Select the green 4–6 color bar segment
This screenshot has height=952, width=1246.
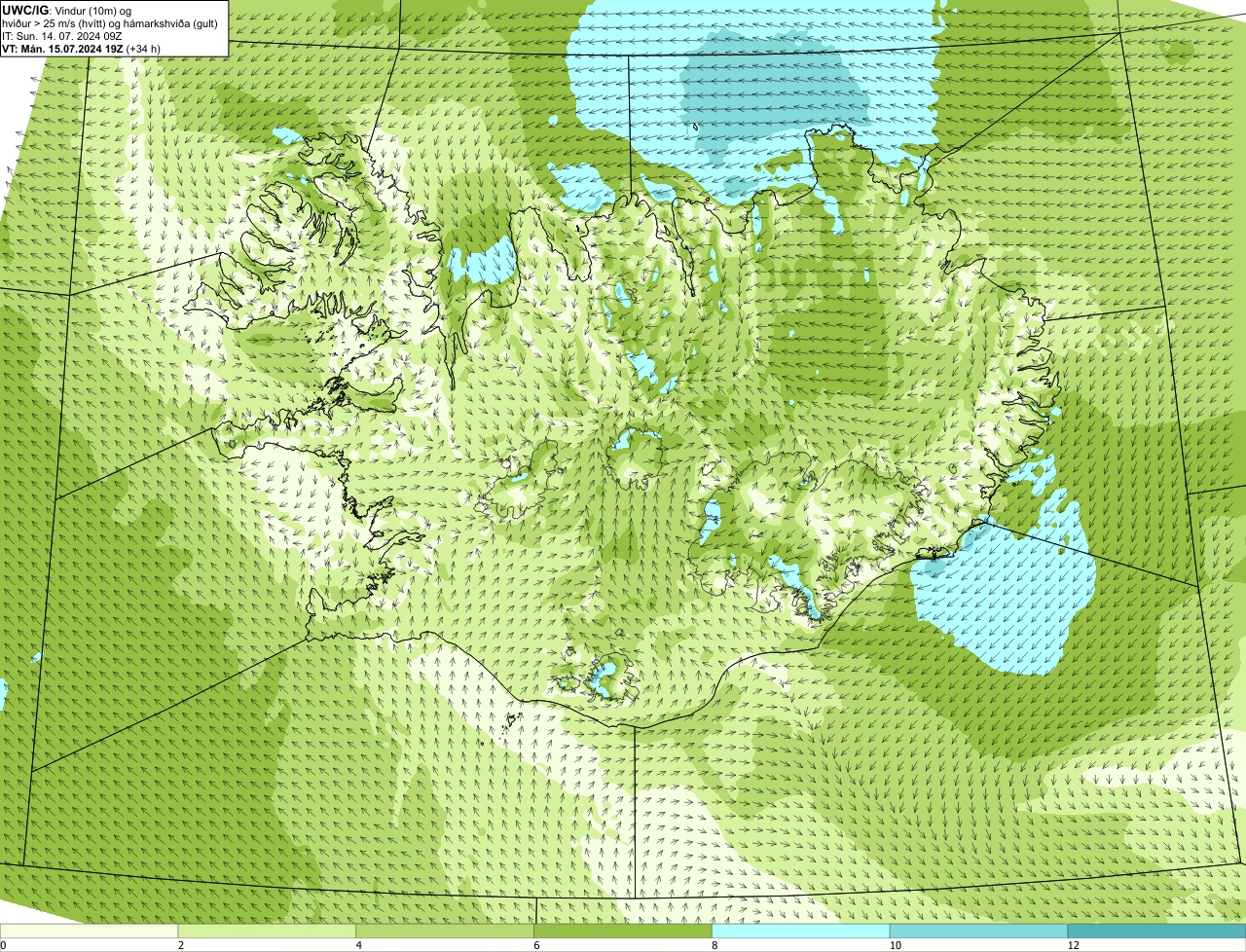446,932
